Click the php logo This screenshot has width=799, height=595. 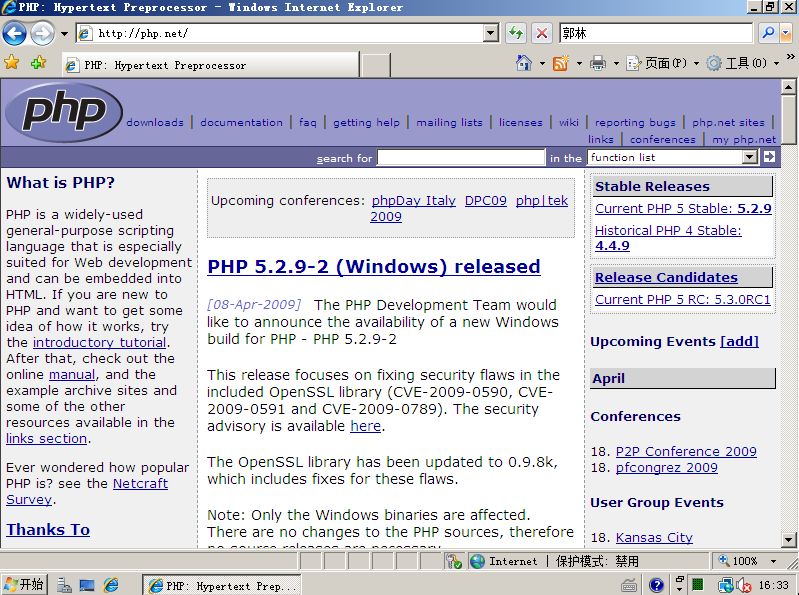[x=64, y=112]
